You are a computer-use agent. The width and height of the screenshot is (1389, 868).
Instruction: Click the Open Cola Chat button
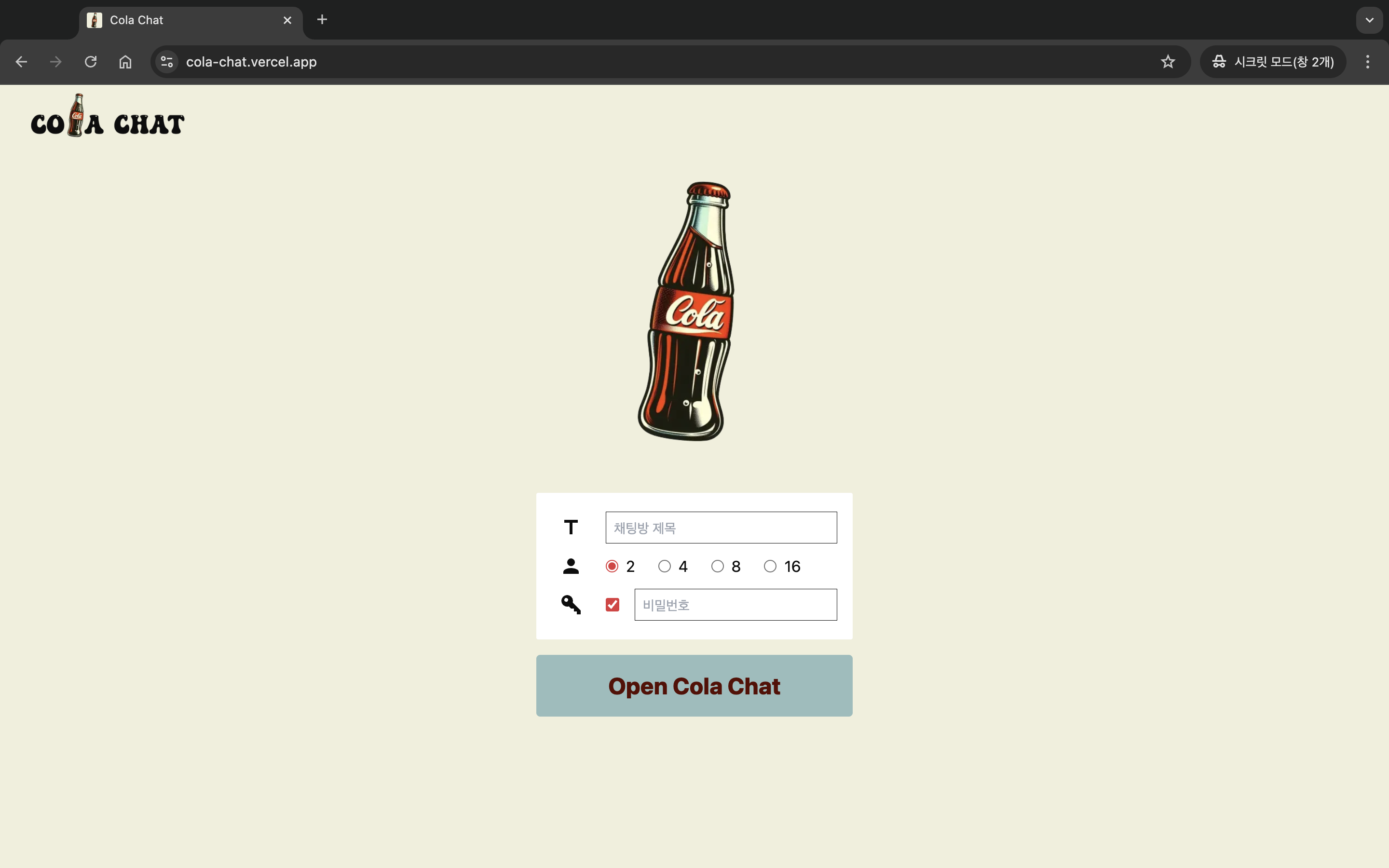[x=694, y=685]
